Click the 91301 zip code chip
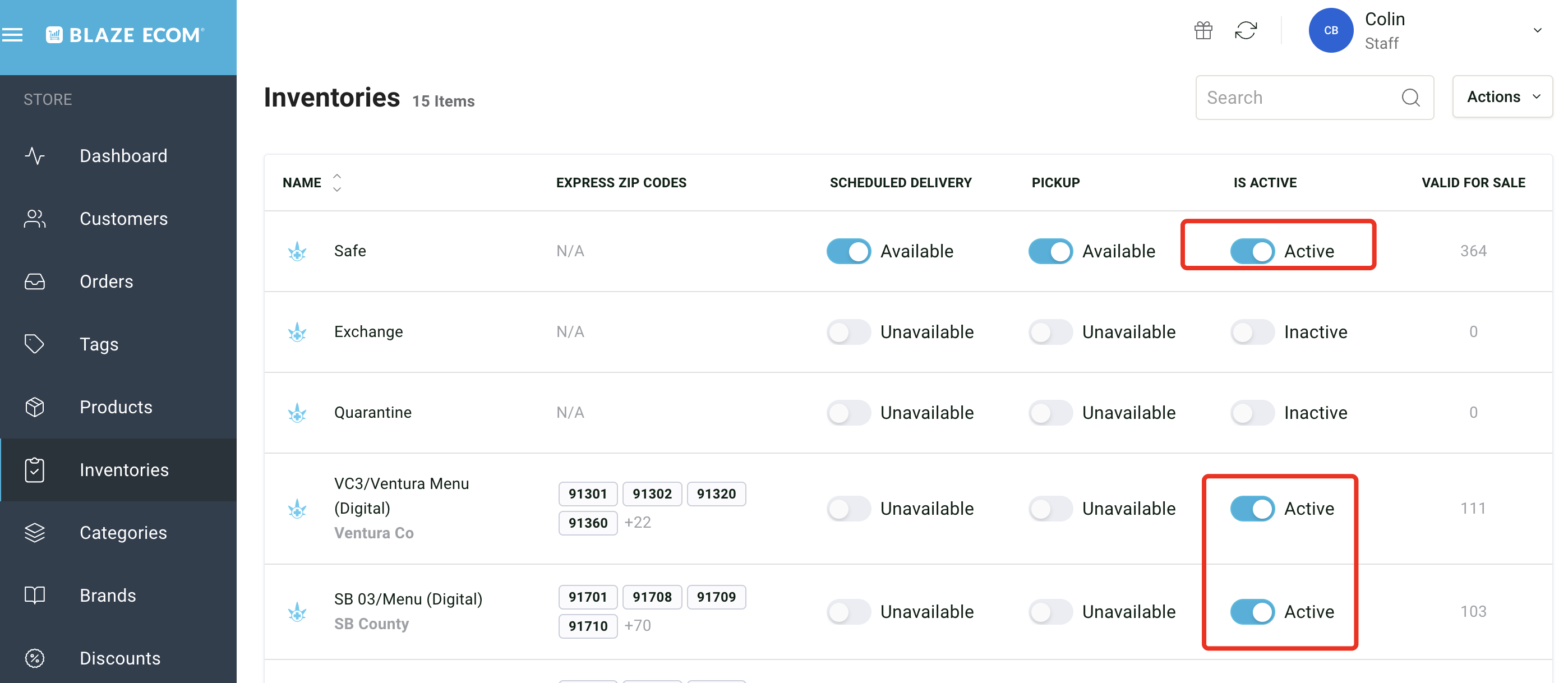Screen dimensions: 1568x683 [587, 493]
